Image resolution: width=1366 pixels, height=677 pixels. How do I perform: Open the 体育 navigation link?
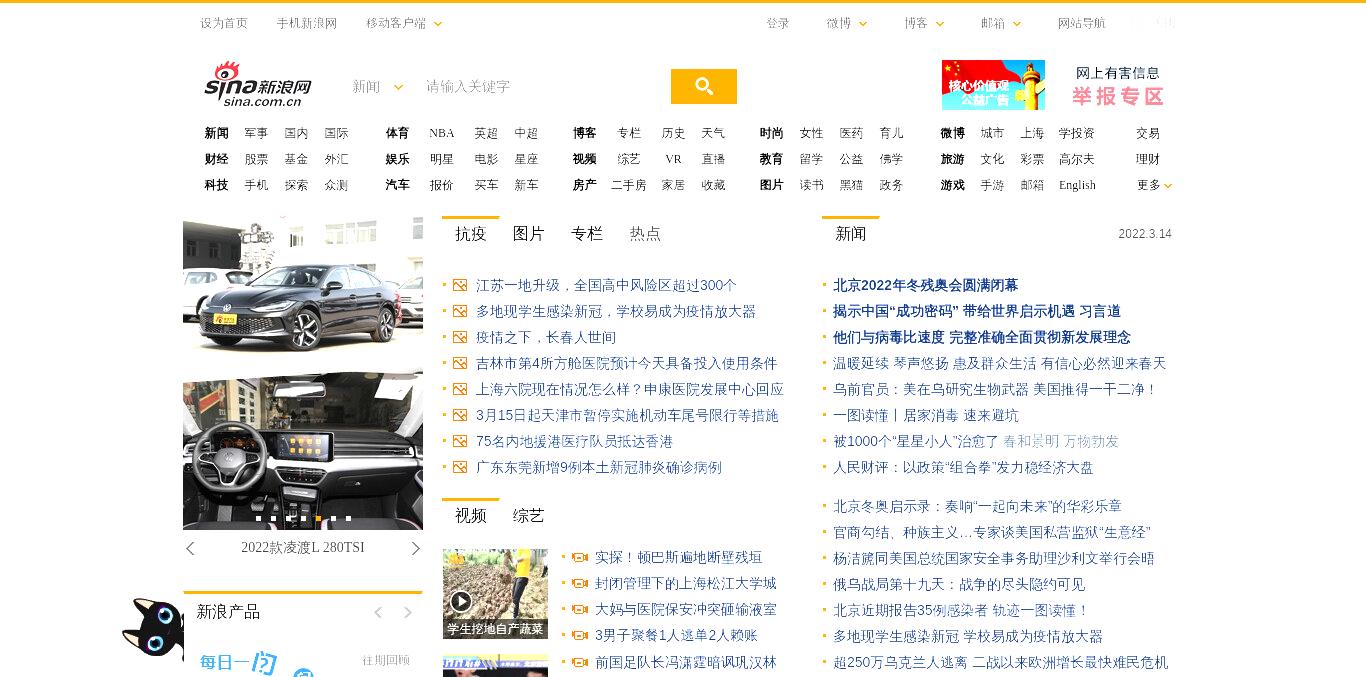[397, 133]
